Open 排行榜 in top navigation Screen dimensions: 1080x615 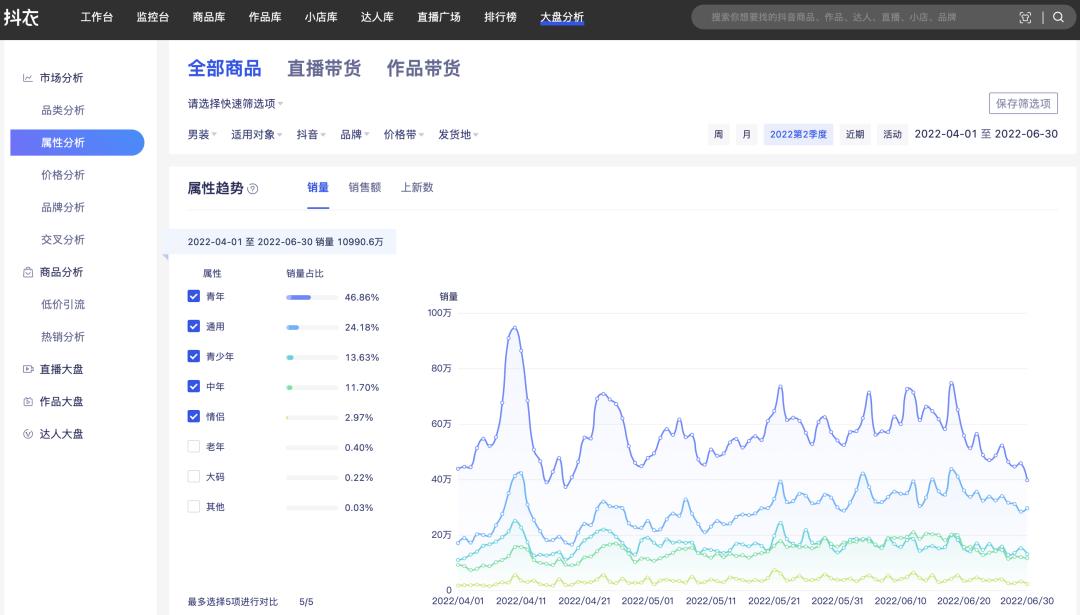coord(500,17)
